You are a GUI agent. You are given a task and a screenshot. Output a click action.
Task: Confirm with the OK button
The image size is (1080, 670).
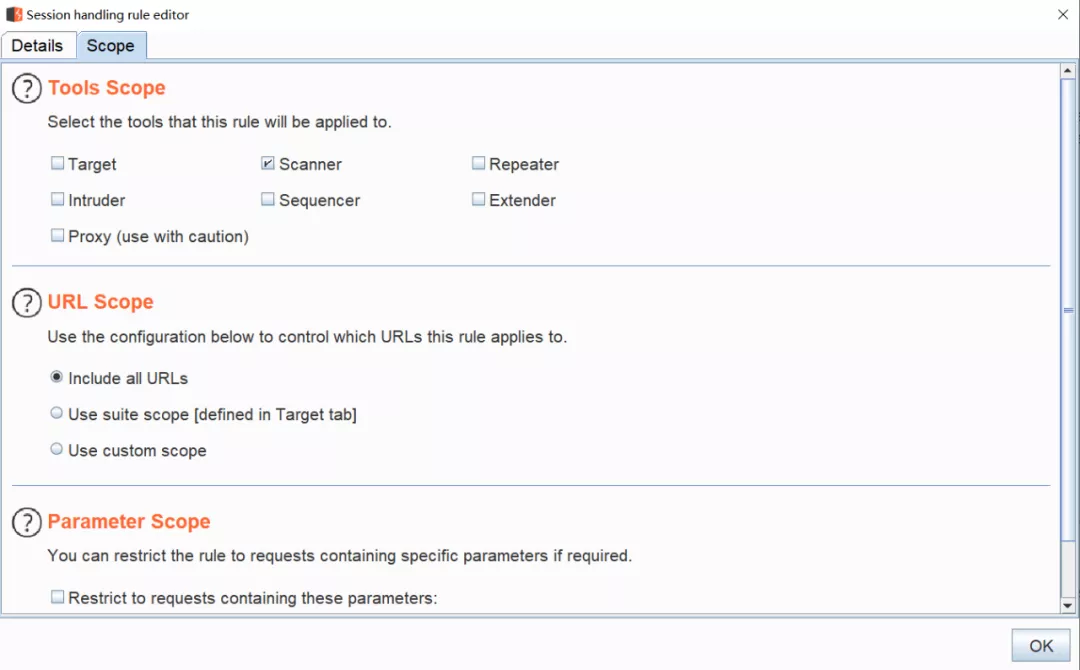coord(1041,646)
